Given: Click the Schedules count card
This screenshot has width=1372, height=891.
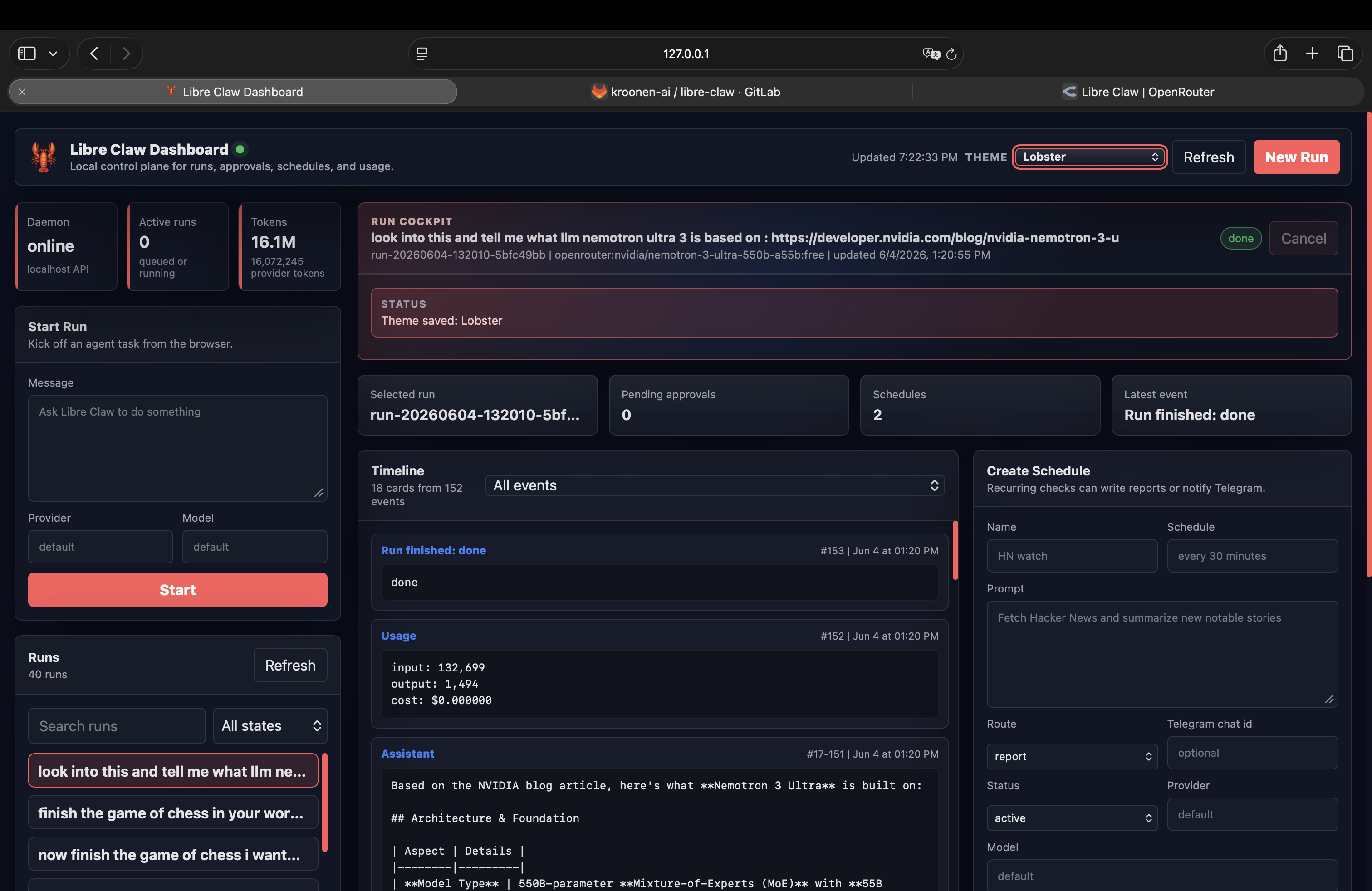Looking at the screenshot, I should [x=980, y=405].
